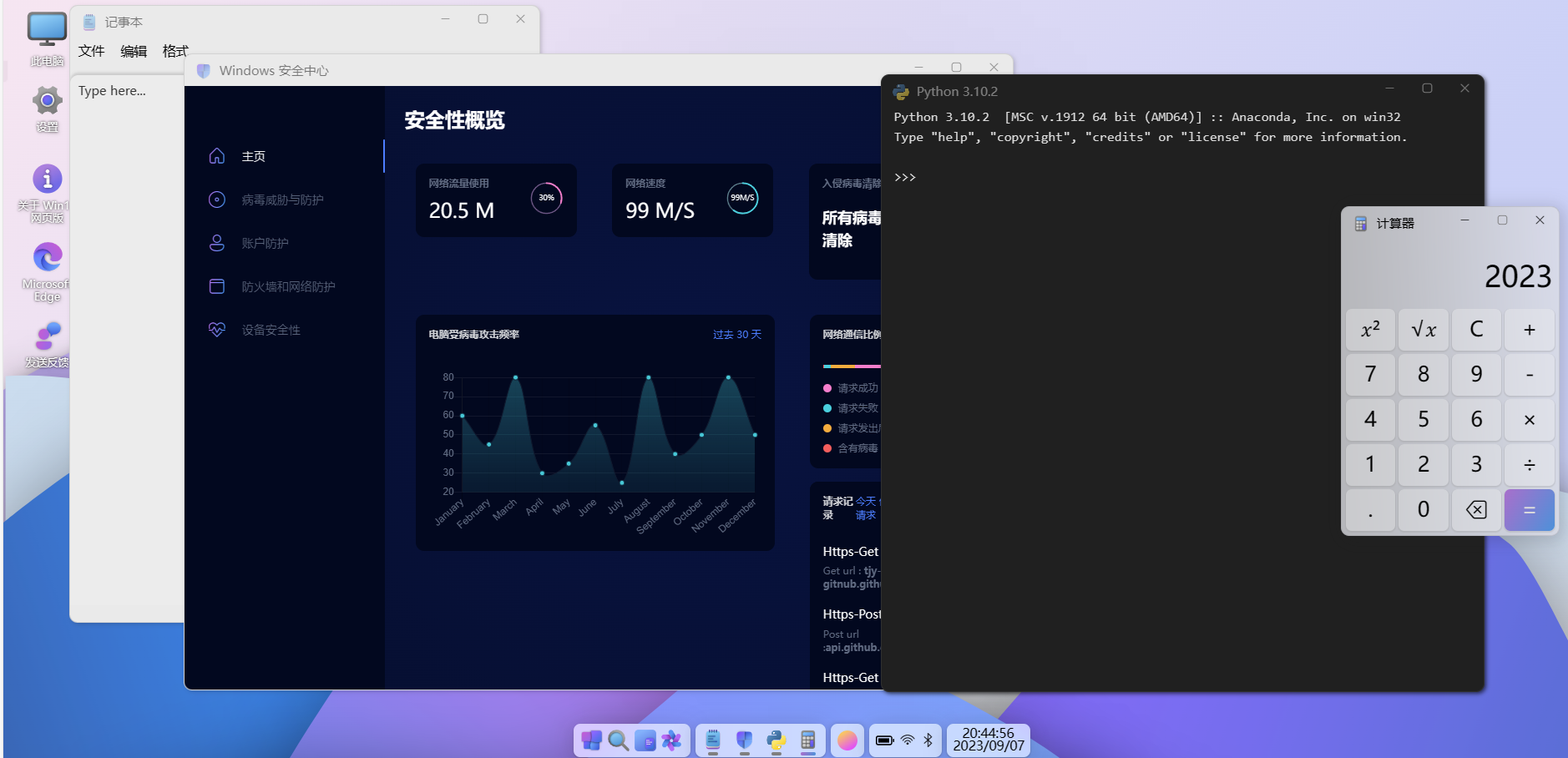
Task: Switch to Calculator via taskbar icon
Action: pyautogui.click(x=808, y=740)
